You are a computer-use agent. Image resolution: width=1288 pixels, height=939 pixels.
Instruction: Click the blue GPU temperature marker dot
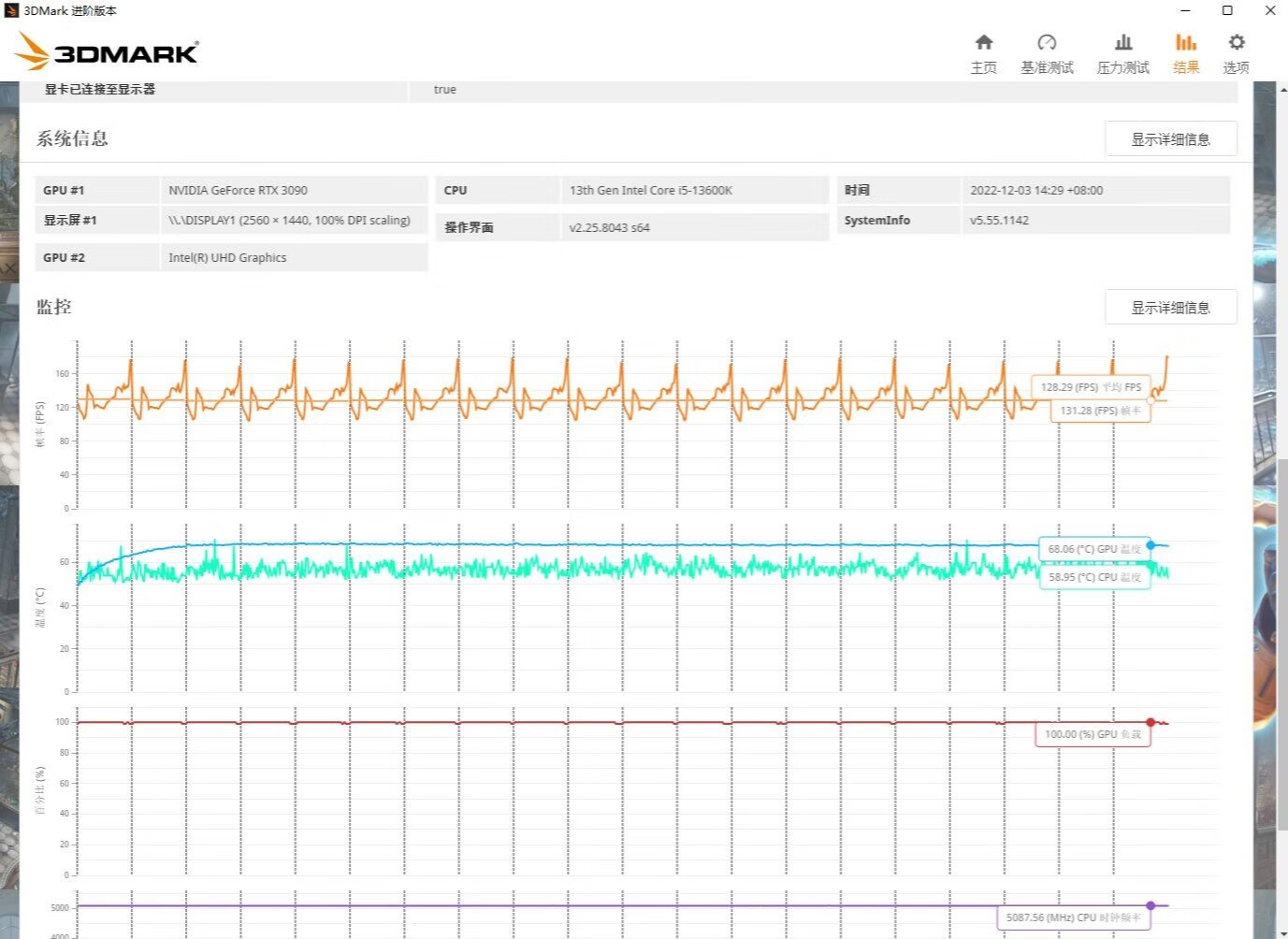click(x=1151, y=545)
